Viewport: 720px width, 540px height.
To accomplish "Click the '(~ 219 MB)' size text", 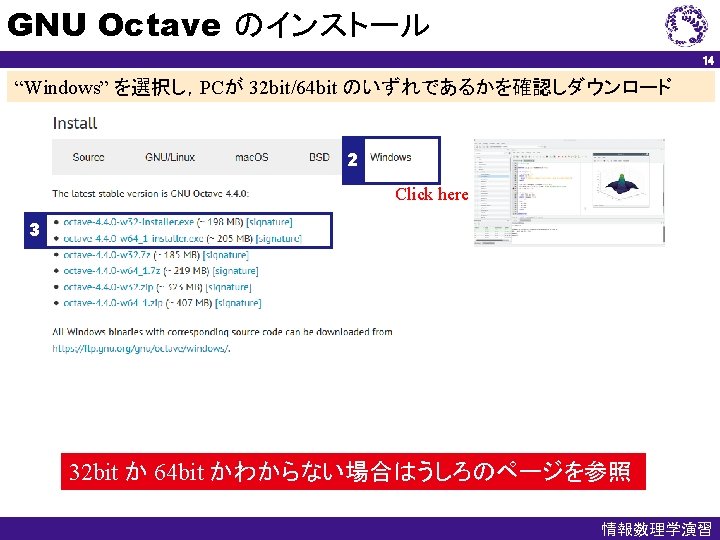I will tap(186, 270).
